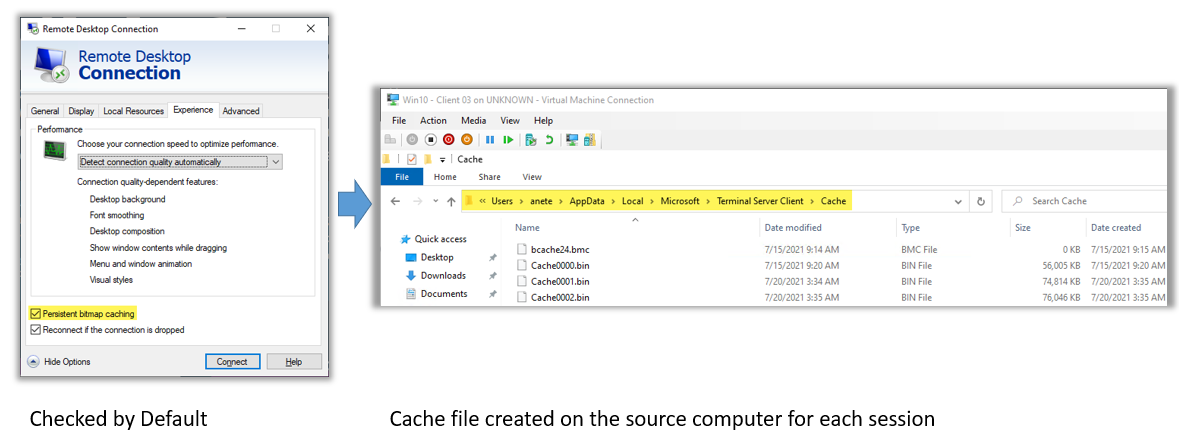The width and height of the screenshot is (1179, 443).
Task: Sort by the Date modified column header
Action: pyautogui.click(x=793, y=227)
